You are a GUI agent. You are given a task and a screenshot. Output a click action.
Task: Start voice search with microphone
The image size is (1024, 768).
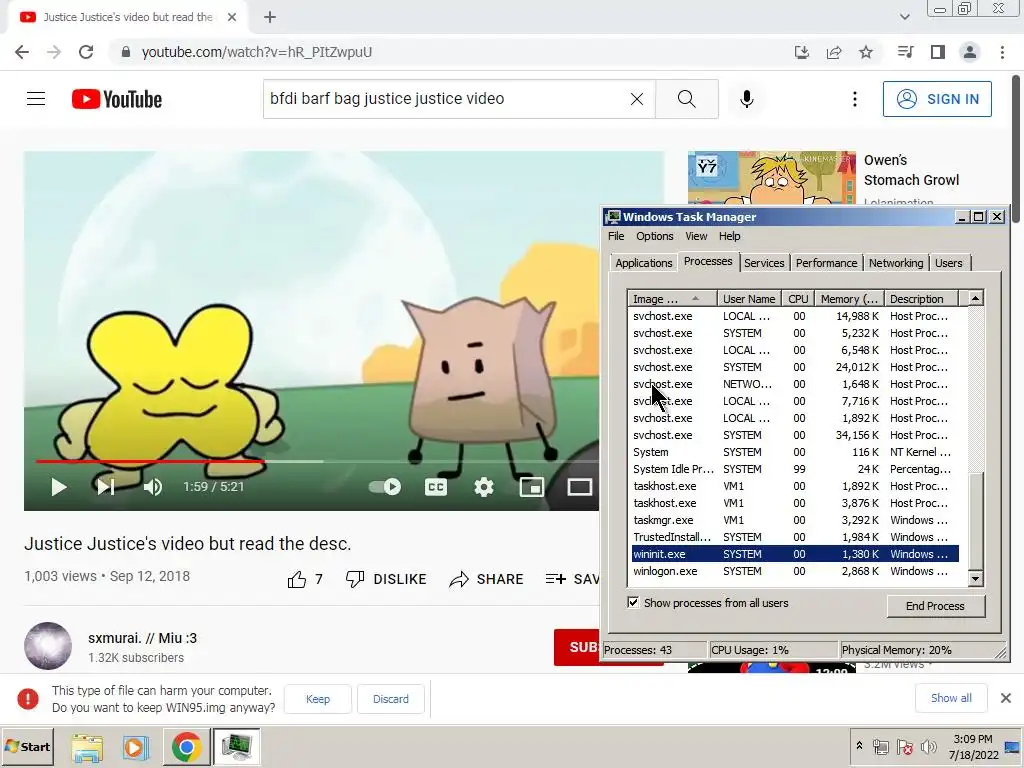pos(747,99)
